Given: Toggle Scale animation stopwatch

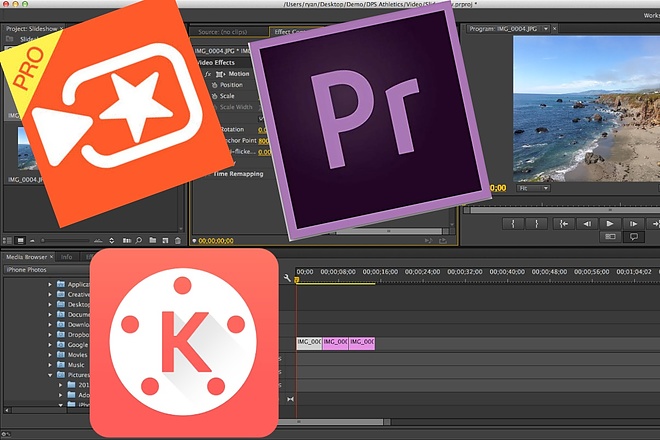Looking at the screenshot, I should pos(215,96).
